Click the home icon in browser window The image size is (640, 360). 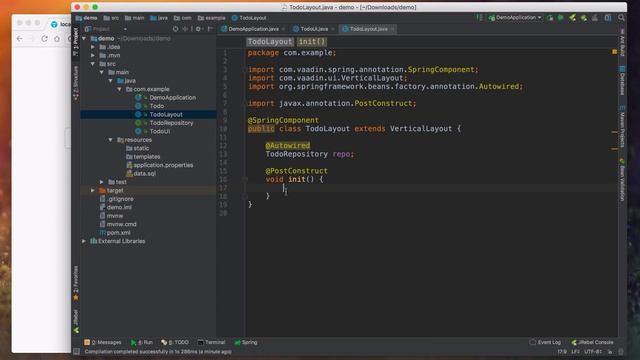[x=57, y=39]
